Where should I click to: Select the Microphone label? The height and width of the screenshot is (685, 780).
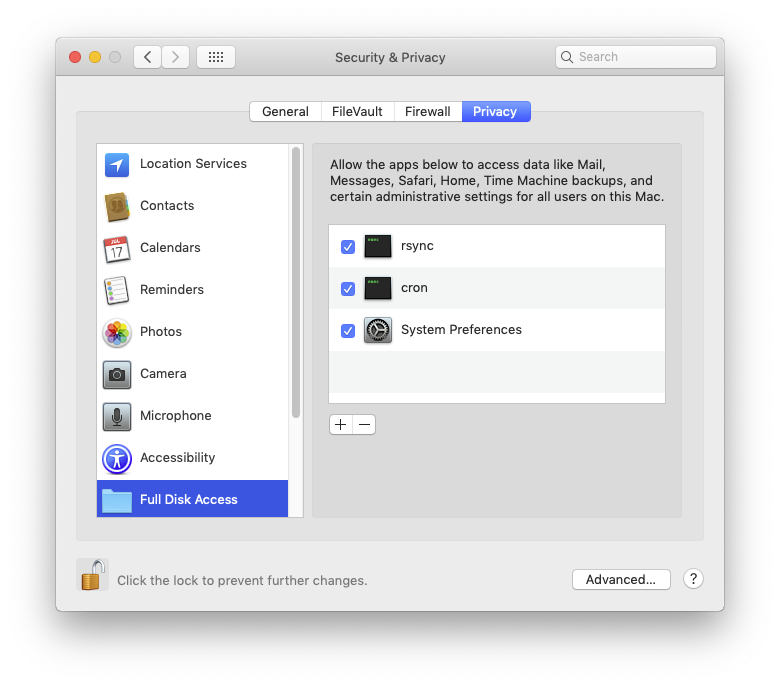coord(176,416)
